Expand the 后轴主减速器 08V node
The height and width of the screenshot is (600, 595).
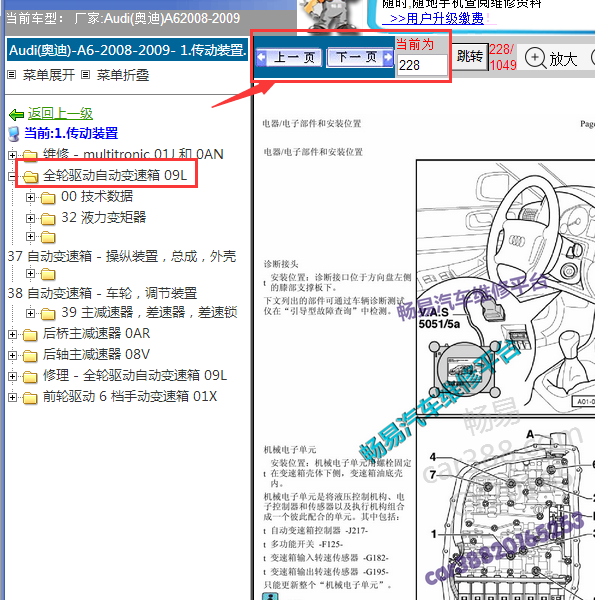click(12, 355)
